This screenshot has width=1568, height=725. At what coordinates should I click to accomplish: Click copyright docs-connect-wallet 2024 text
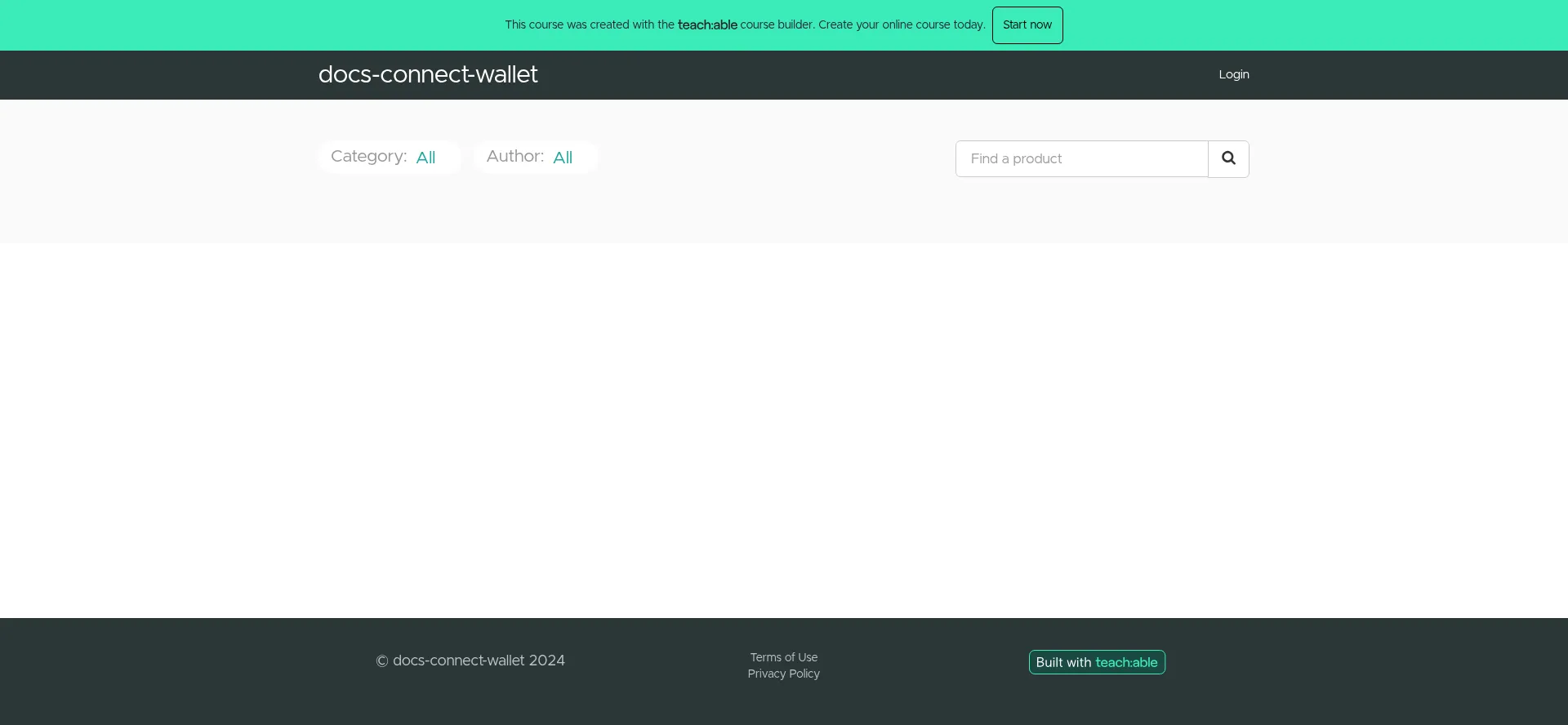[470, 661]
